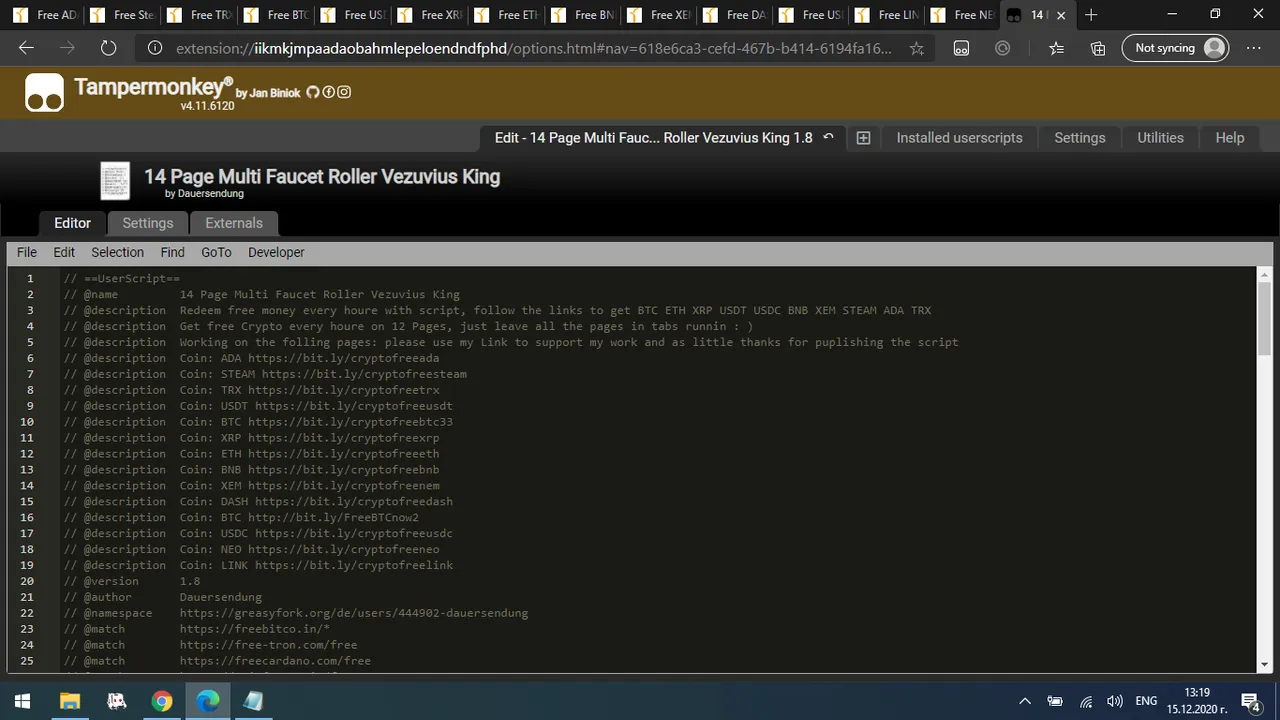Click the circular extension icon in toolbar
The height and width of the screenshot is (720, 1280).
coord(1003,48)
